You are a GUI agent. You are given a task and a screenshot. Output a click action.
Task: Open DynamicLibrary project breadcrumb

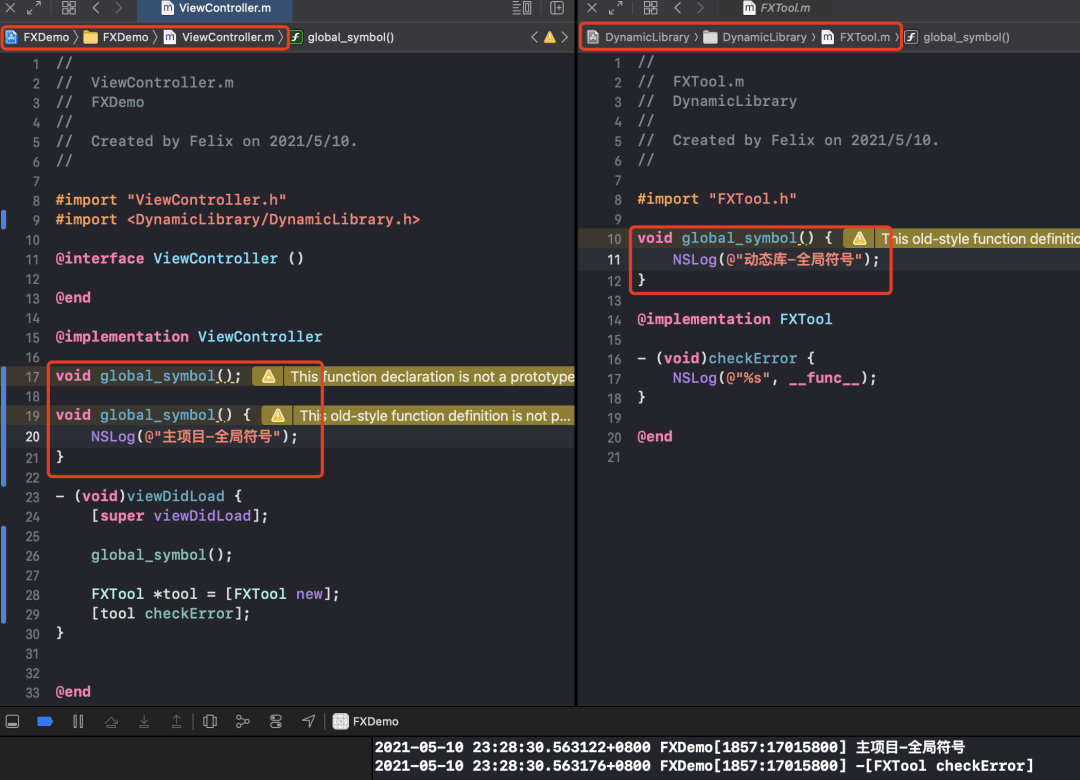(x=638, y=37)
